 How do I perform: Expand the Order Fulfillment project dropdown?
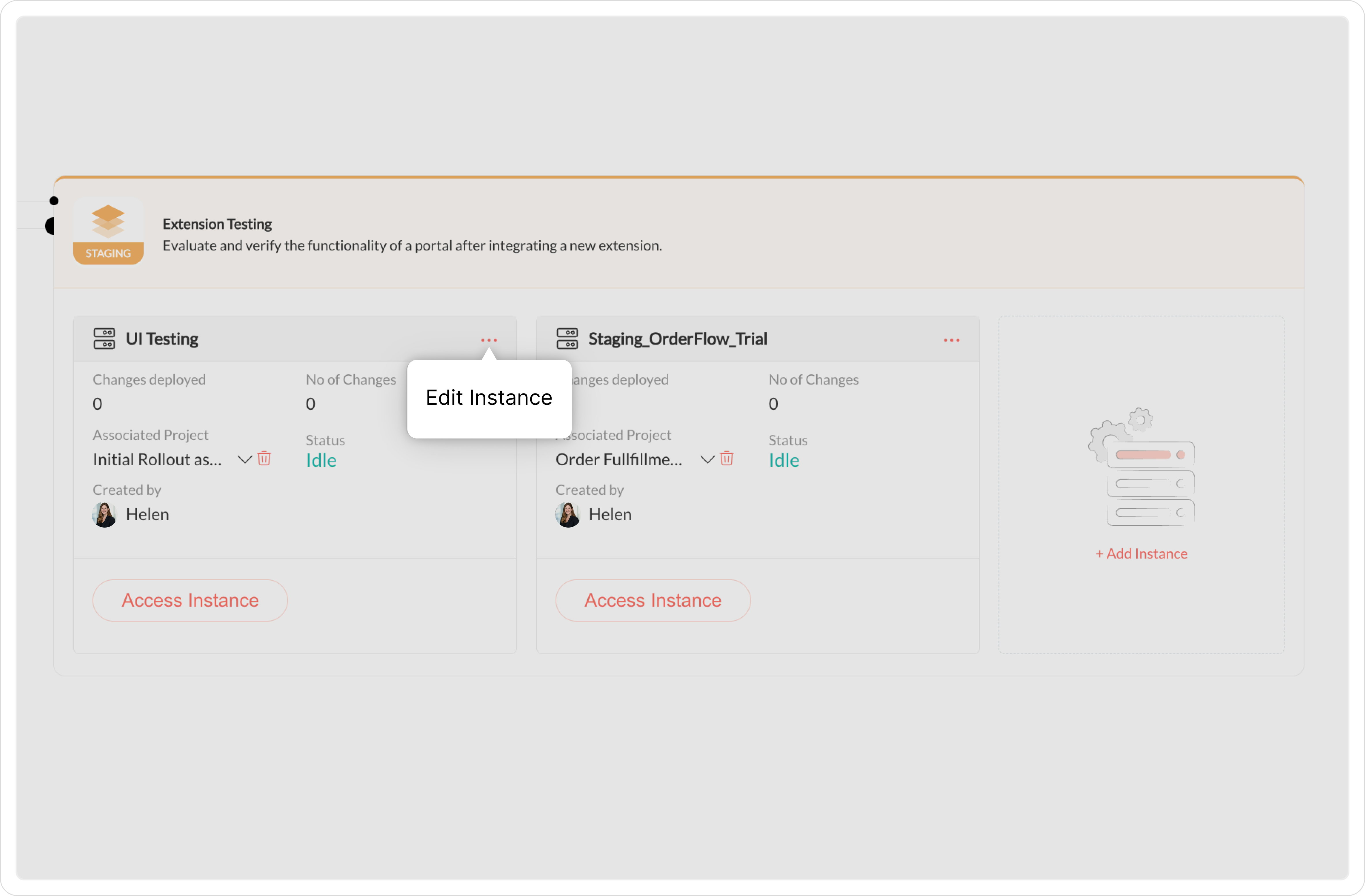click(x=707, y=459)
